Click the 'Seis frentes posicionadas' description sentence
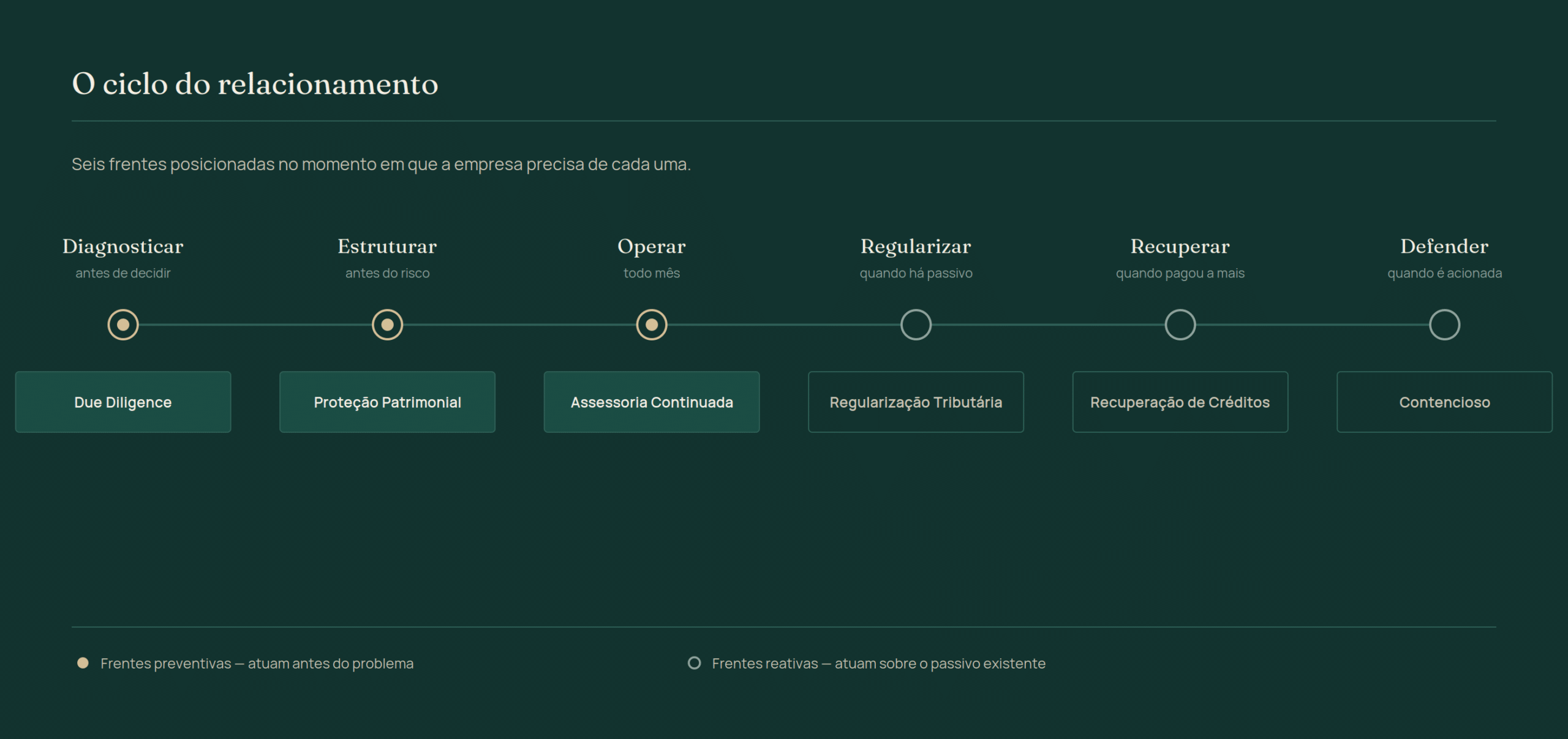 [381, 165]
